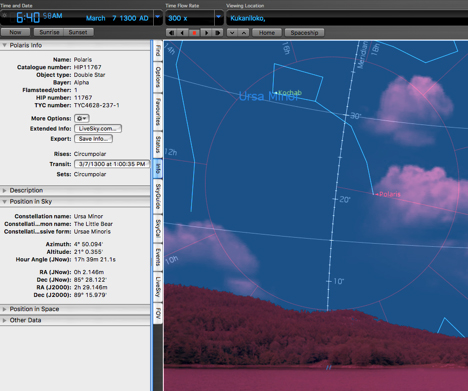Expand the Description section

5,190
